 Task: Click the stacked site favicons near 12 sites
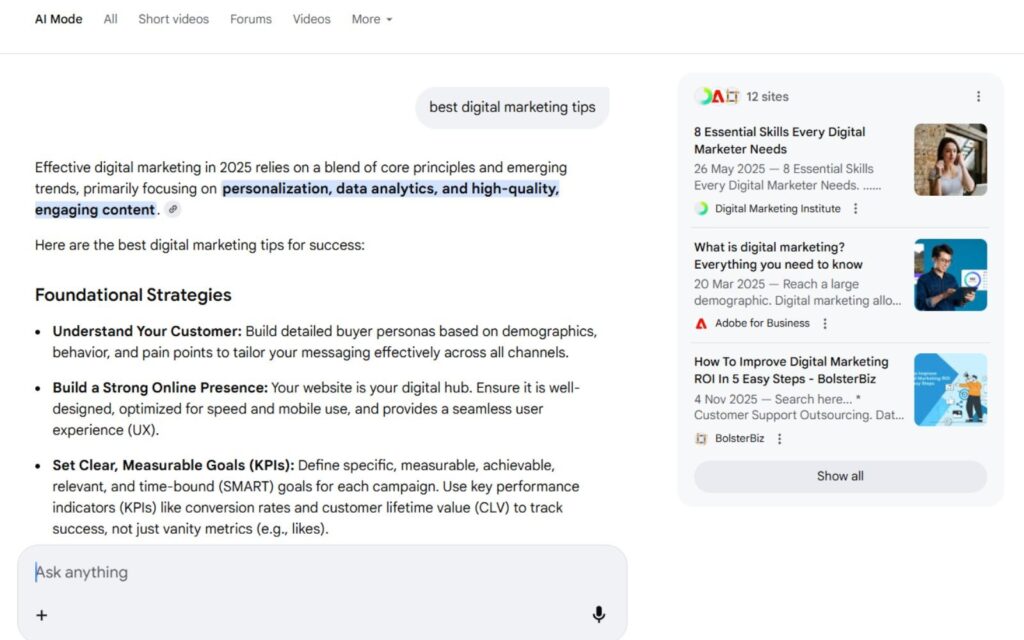(x=717, y=97)
